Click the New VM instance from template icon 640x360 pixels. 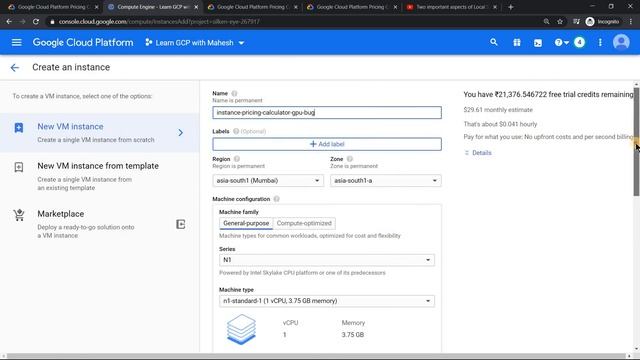pyautogui.click(x=19, y=167)
